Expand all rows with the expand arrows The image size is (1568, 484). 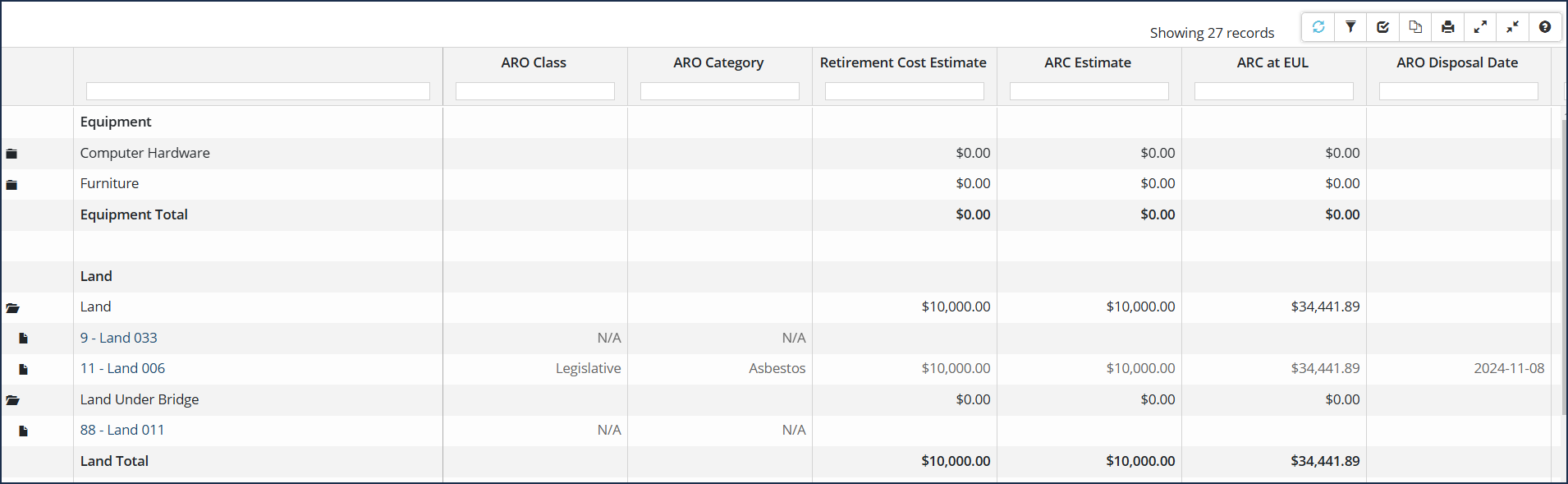point(1480,27)
